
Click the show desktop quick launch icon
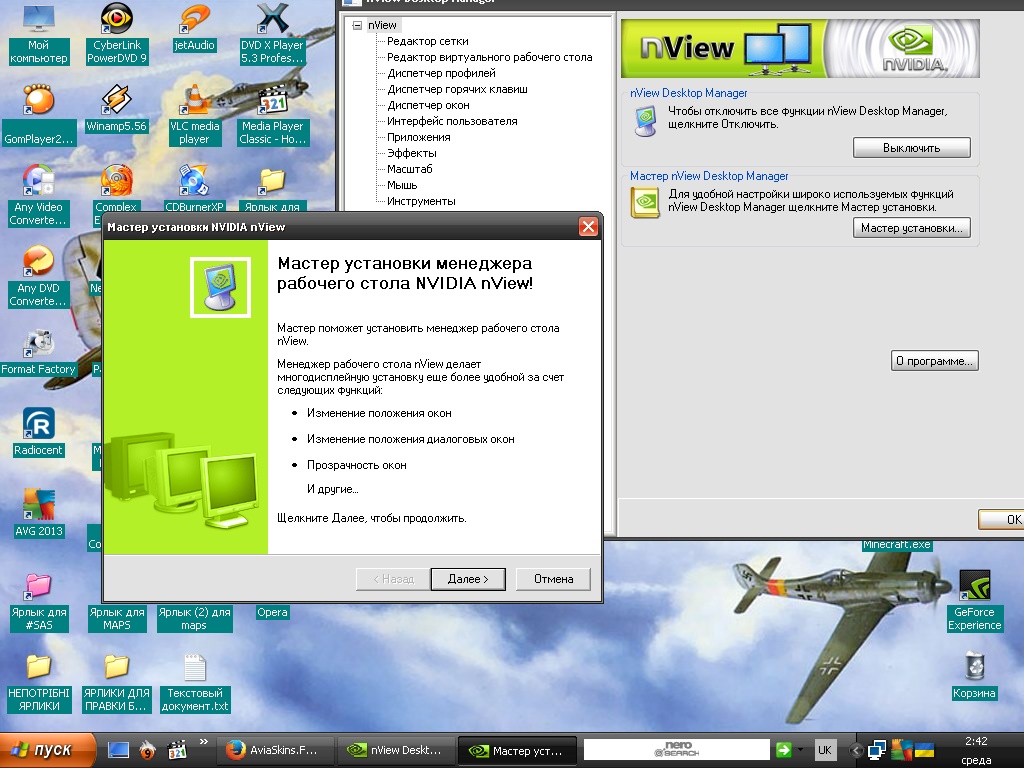pyautogui.click(x=118, y=750)
